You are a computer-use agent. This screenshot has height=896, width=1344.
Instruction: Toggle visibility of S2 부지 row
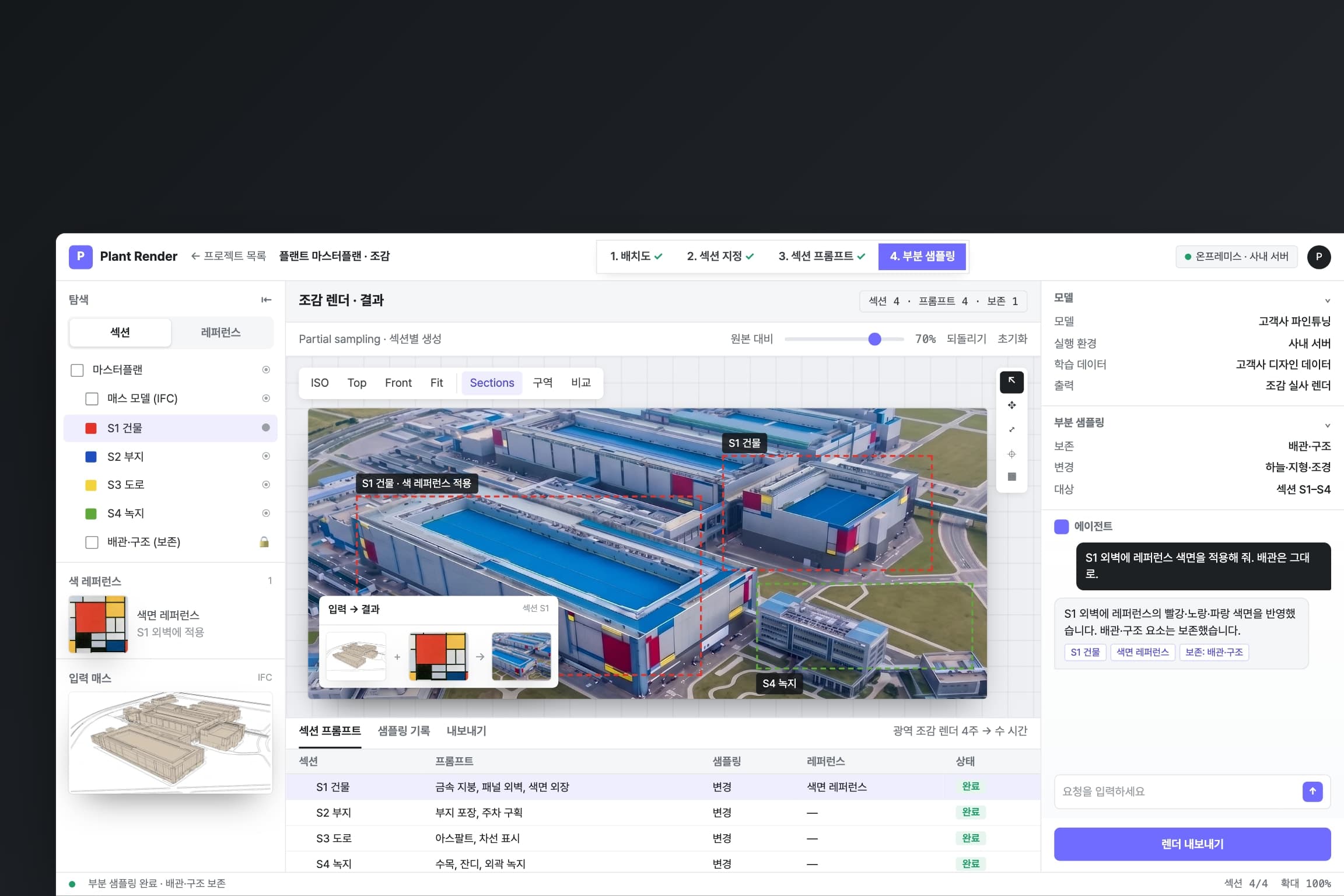266,456
